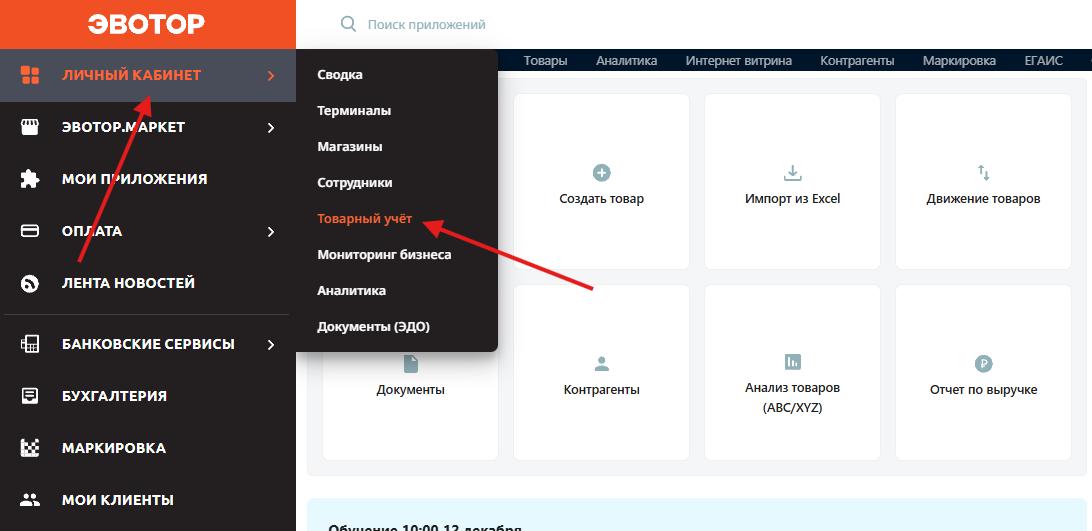Select Маркировка sidebar label
Viewport: 1092px width, 531px height.
pyautogui.click(x=114, y=448)
